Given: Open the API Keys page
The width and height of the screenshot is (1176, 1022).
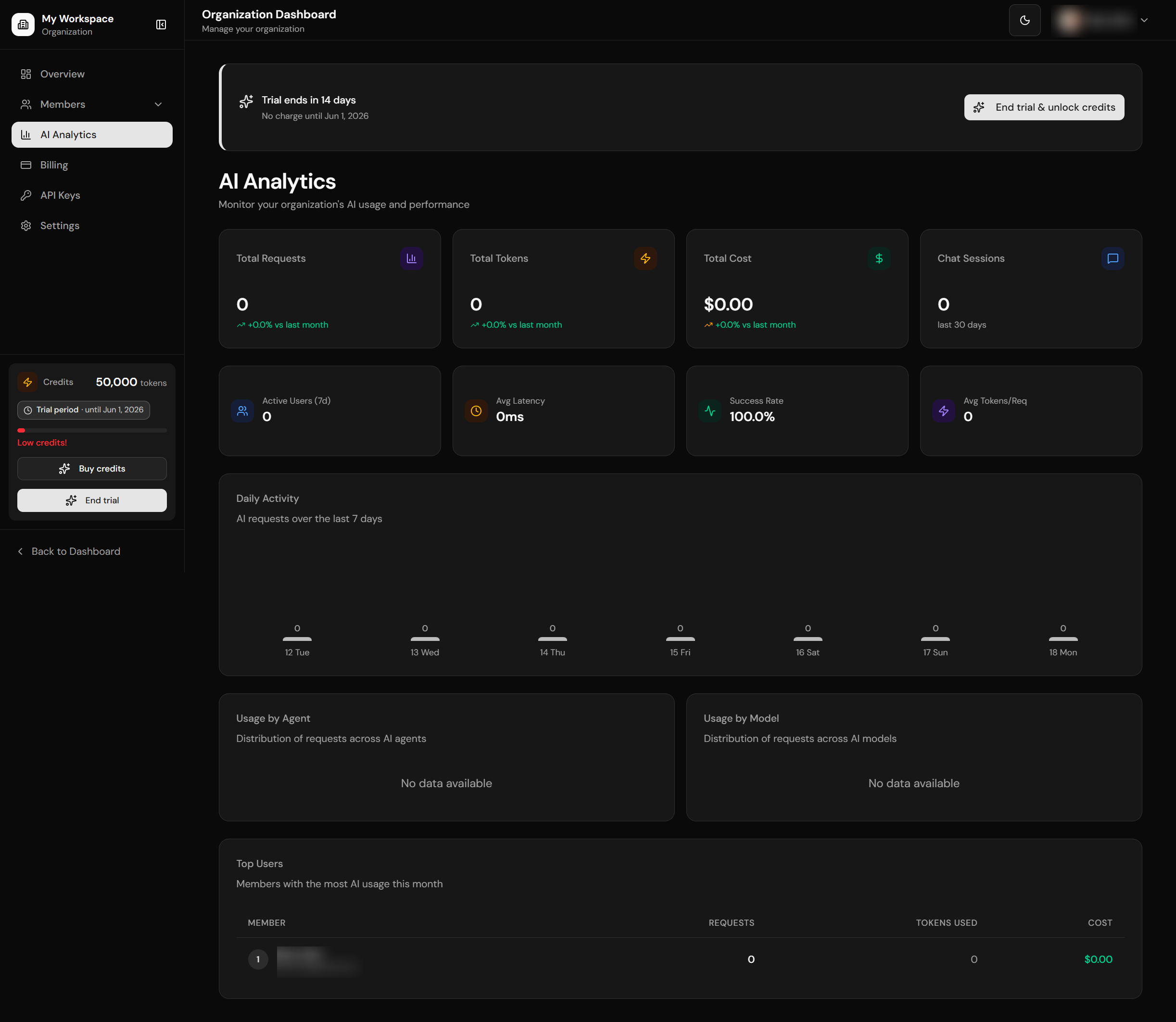Looking at the screenshot, I should (92, 195).
